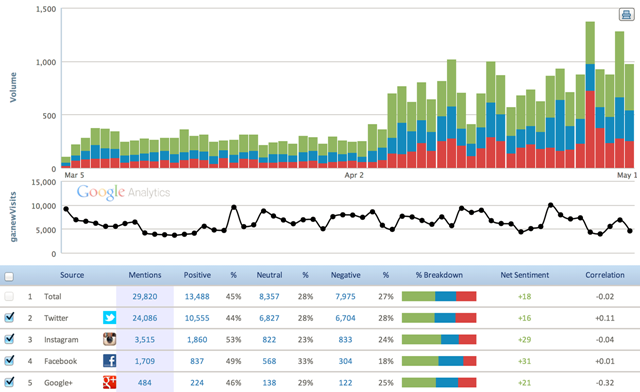Open Facebook positive 837 link
Image resolution: width=640 pixels, height=392 pixels.
[x=197, y=361]
